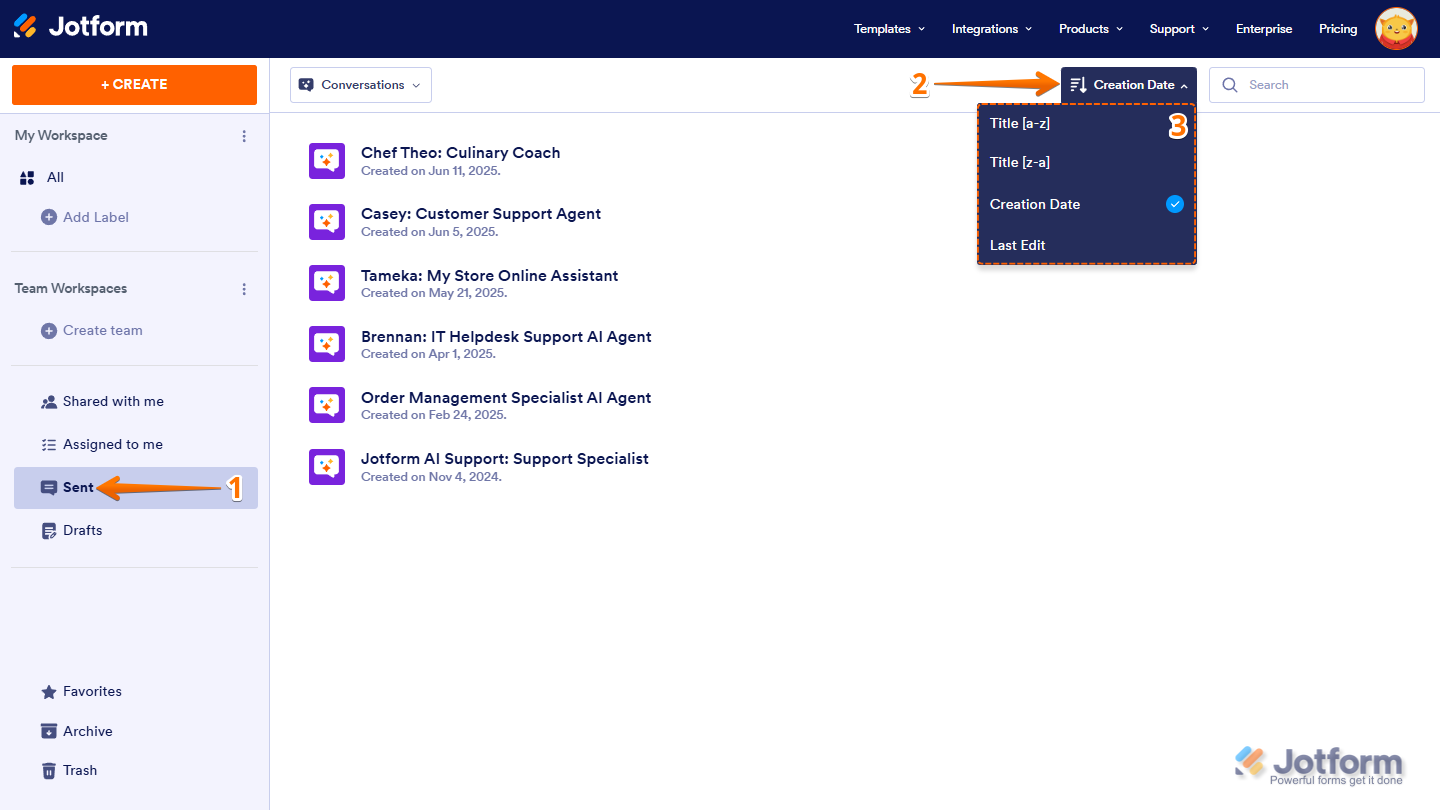Collapse the Creation Date sort dropdown
The height and width of the screenshot is (810, 1440).
click(x=1128, y=85)
